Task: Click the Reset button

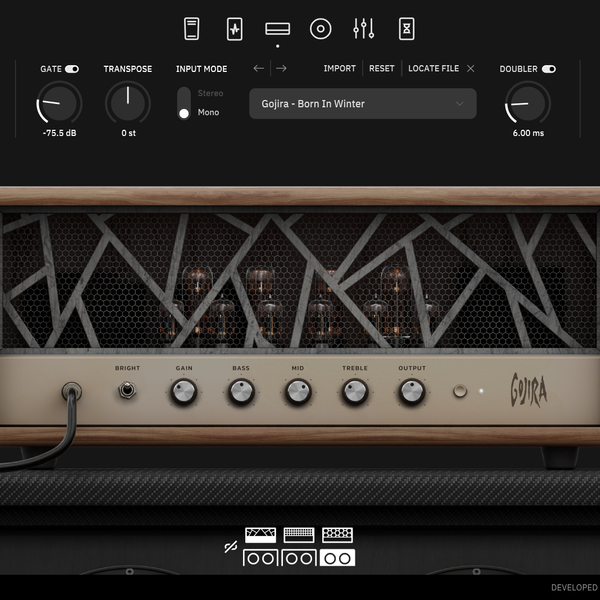Action: tap(382, 68)
